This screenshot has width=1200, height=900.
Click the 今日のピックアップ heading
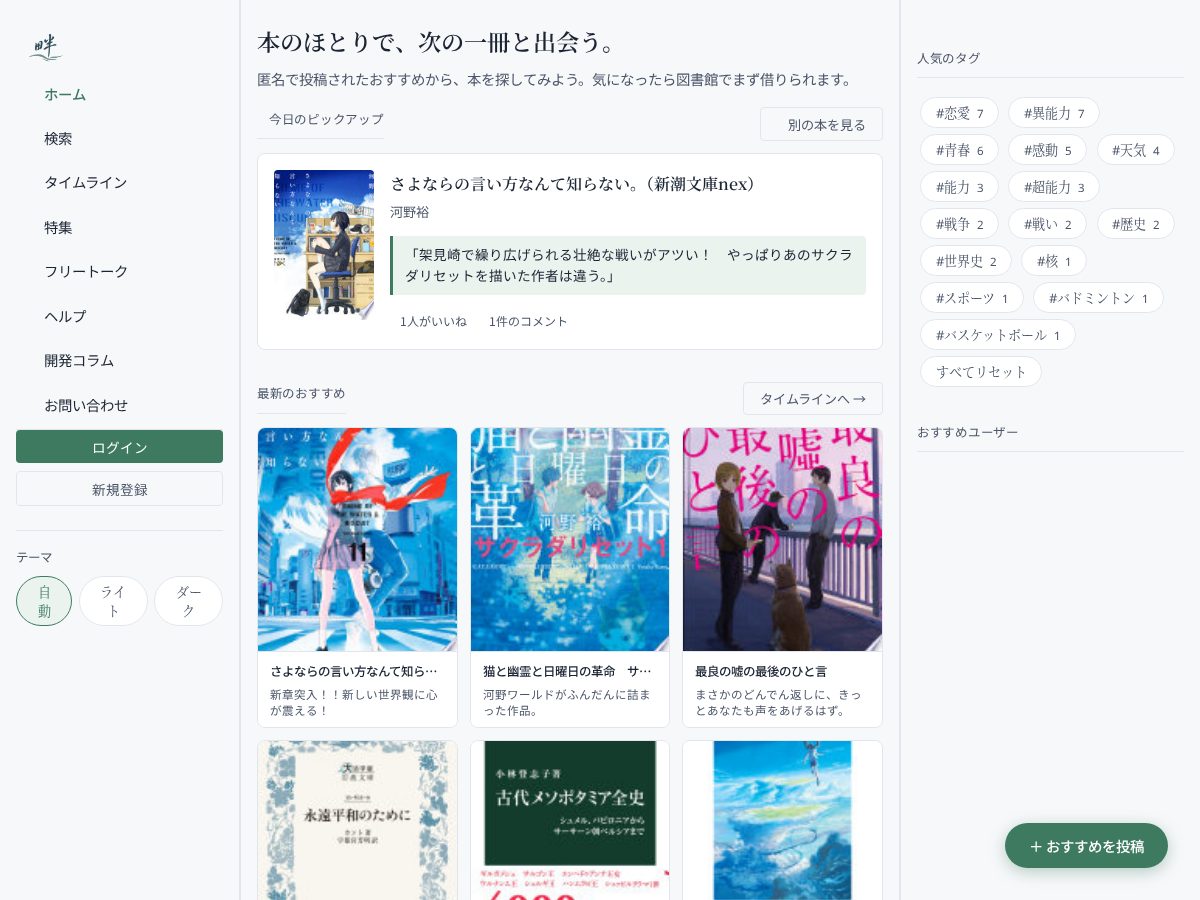click(325, 119)
